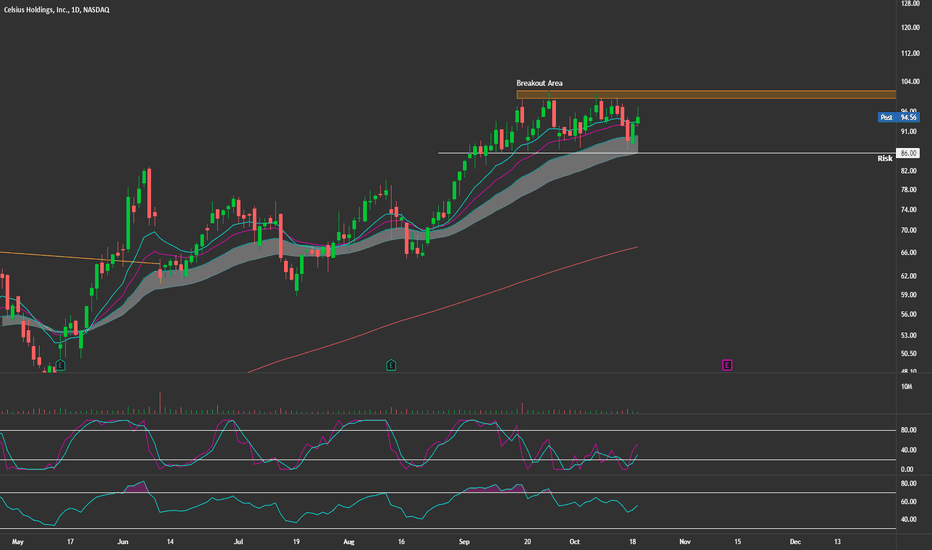Click the 91.00 price scale label
This screenshot has height=550, width=932.
[x=908, y=131]
